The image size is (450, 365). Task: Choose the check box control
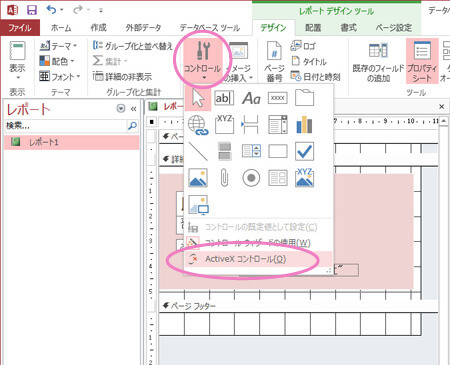pos(304,151)
